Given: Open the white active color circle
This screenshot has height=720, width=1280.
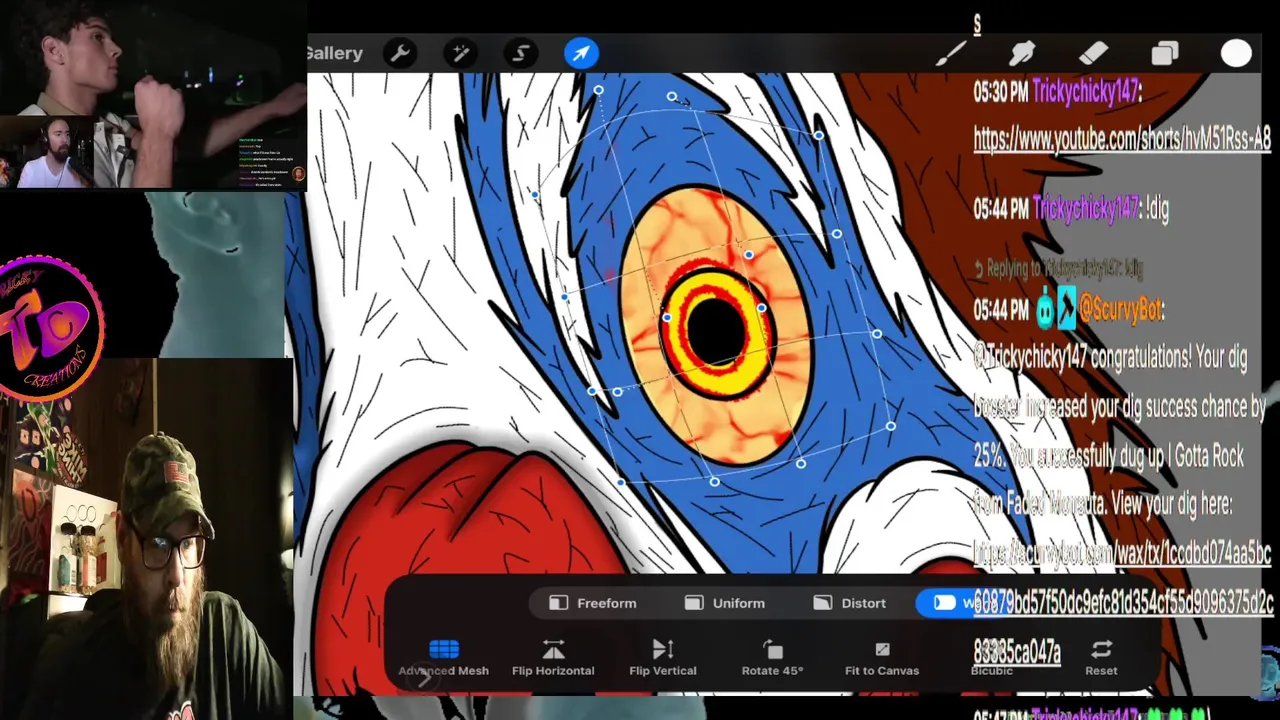Looking at the screenshot, I should click(1236, 53).
